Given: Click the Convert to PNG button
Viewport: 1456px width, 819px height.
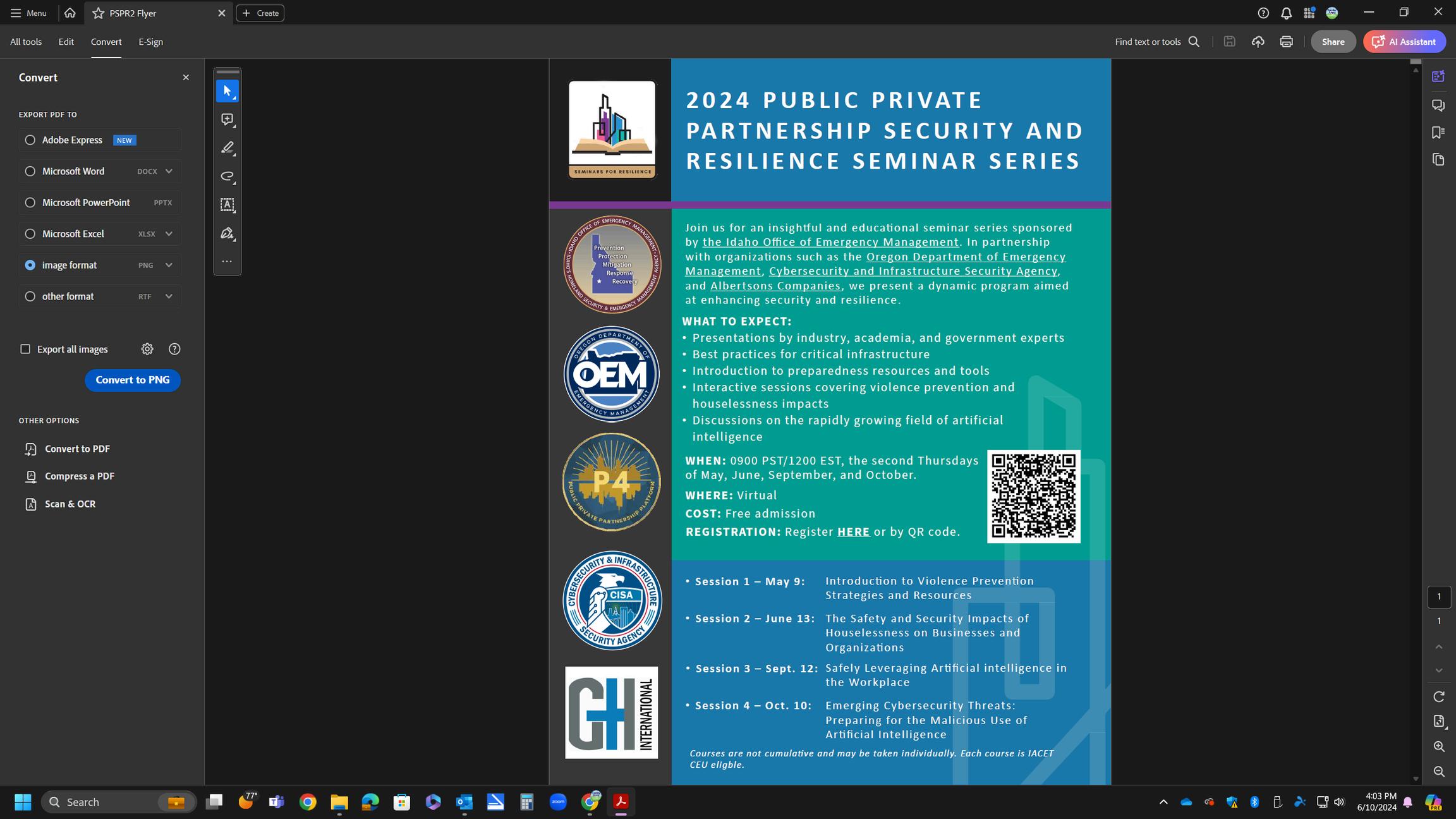Looking at the screenshot, I should pos(133,380).
